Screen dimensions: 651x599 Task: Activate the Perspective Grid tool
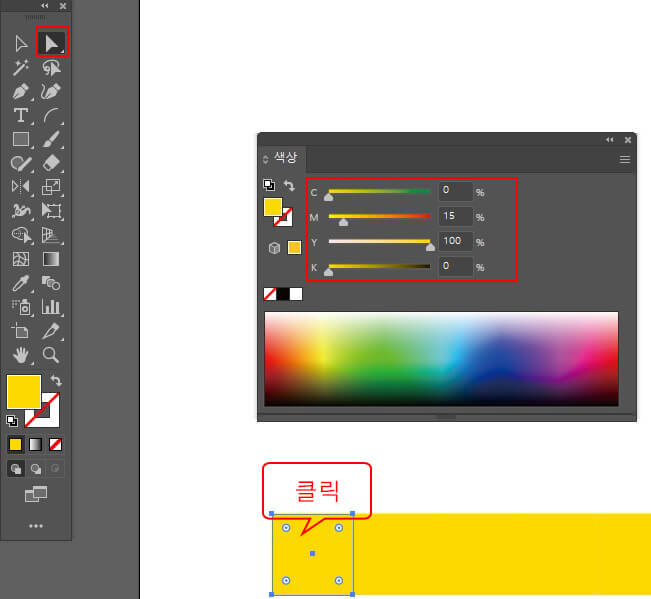click(x=51, y=235)
